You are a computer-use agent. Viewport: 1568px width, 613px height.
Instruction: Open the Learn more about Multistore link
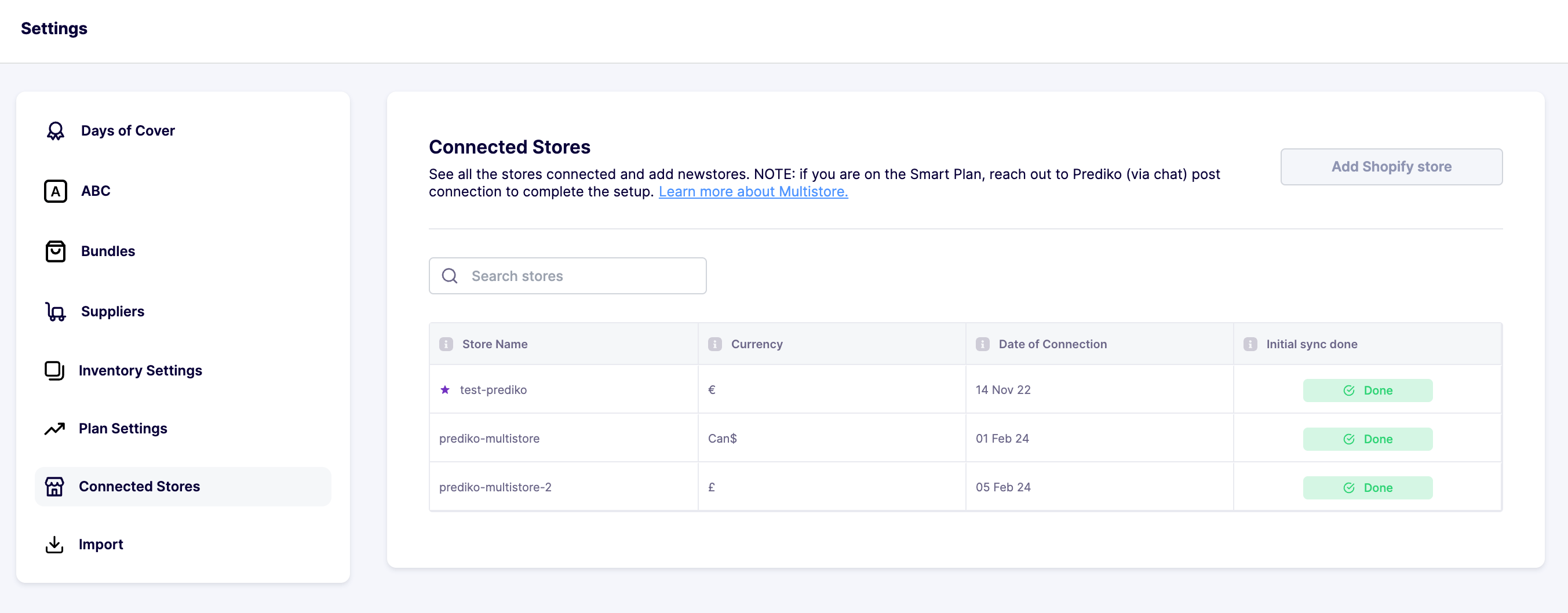pyautogui.click(x=753, y=192)
